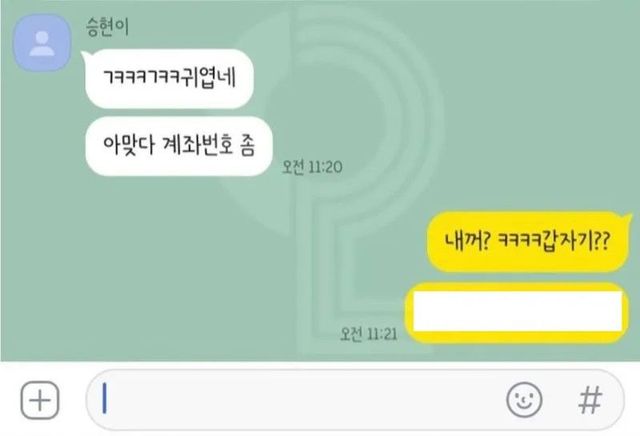
Task: Tap the hashtag search icon
Action: [x=590, y=400]
